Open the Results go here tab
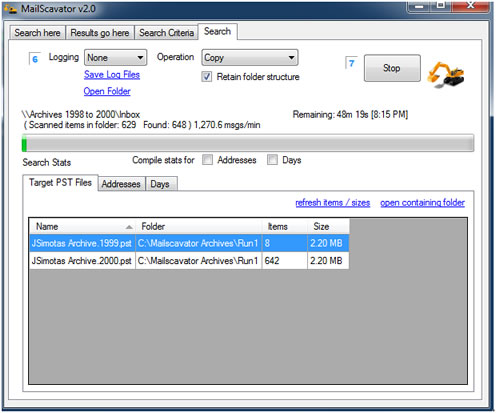496x413 pixels. (x=100, y=33)
